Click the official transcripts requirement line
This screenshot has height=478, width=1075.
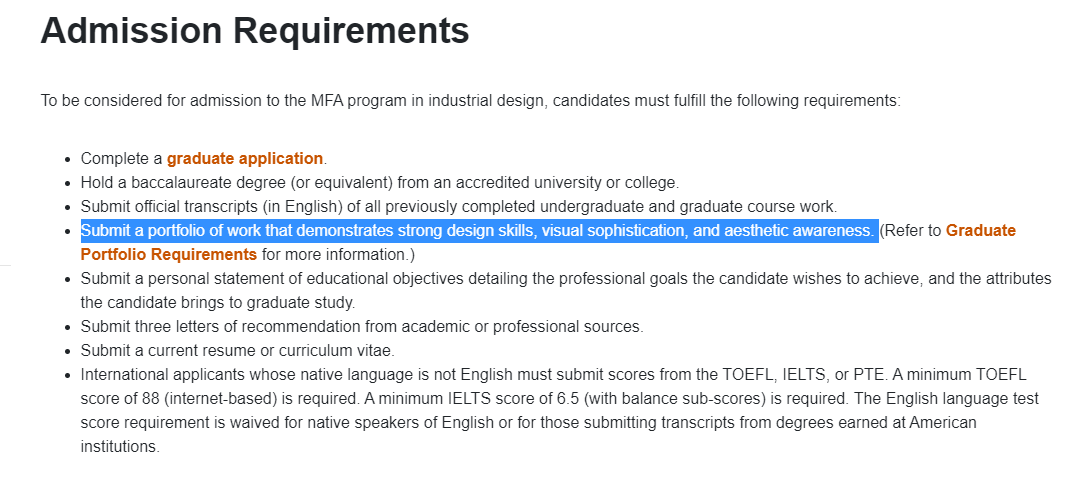click(458, 207)
